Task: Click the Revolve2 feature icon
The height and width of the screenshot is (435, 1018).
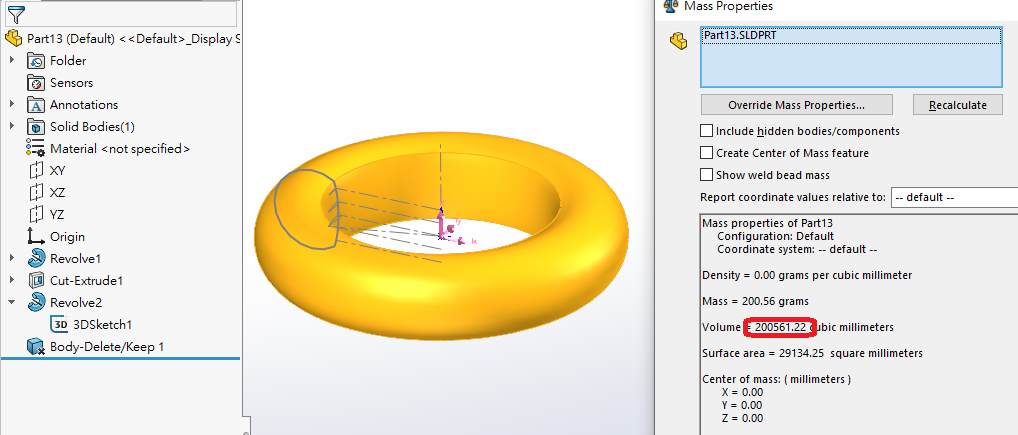Action: click(x=36, y=303)
